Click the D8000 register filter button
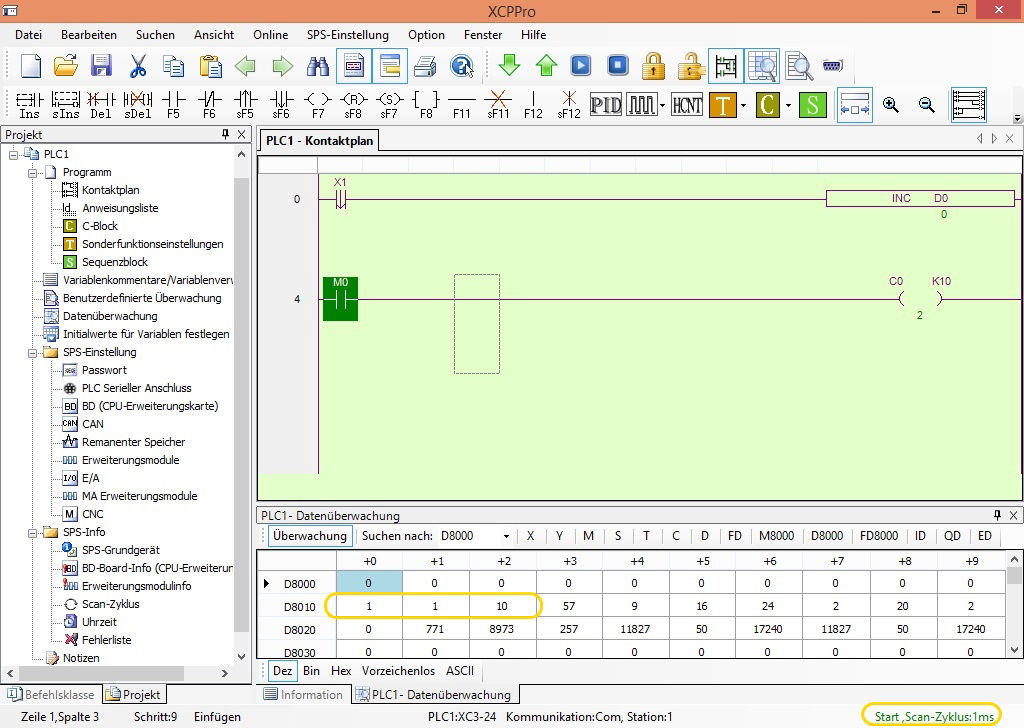Image resolution: width=1024 pixels, height=728 pixels. tap(826, 536)
